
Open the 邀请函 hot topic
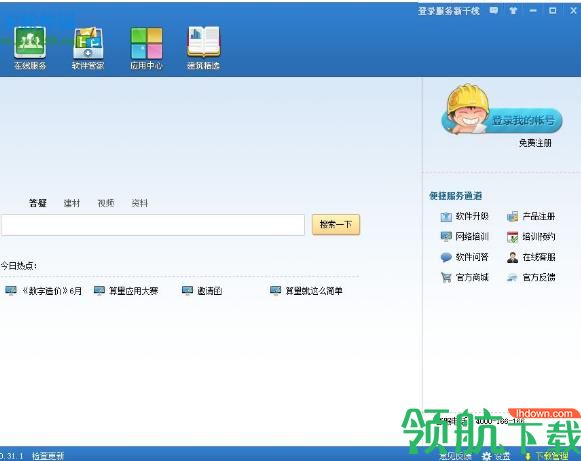pos(210,291)
